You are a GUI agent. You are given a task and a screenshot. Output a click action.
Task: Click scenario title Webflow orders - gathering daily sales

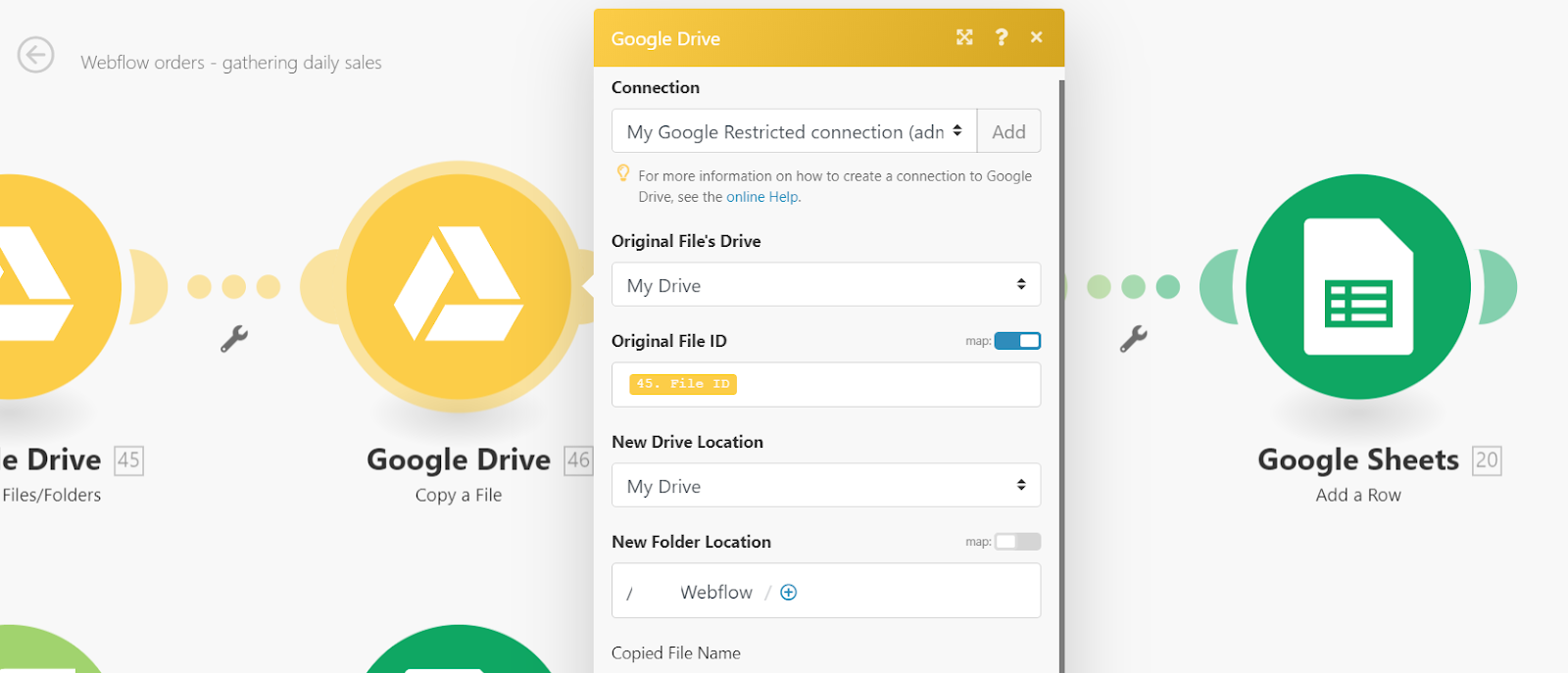(231, 63)
